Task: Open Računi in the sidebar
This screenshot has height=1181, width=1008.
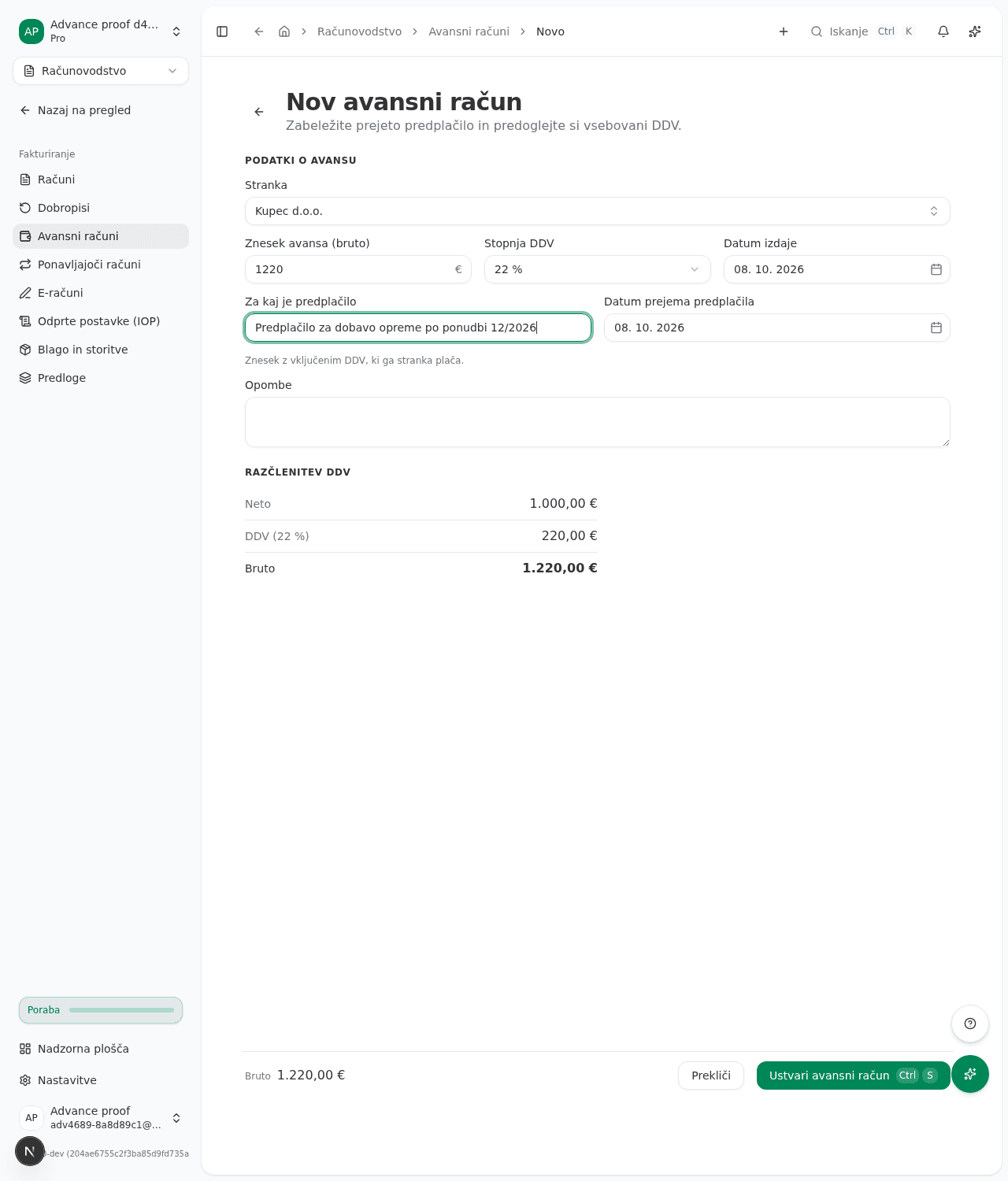Action: (x=101, y=180)
